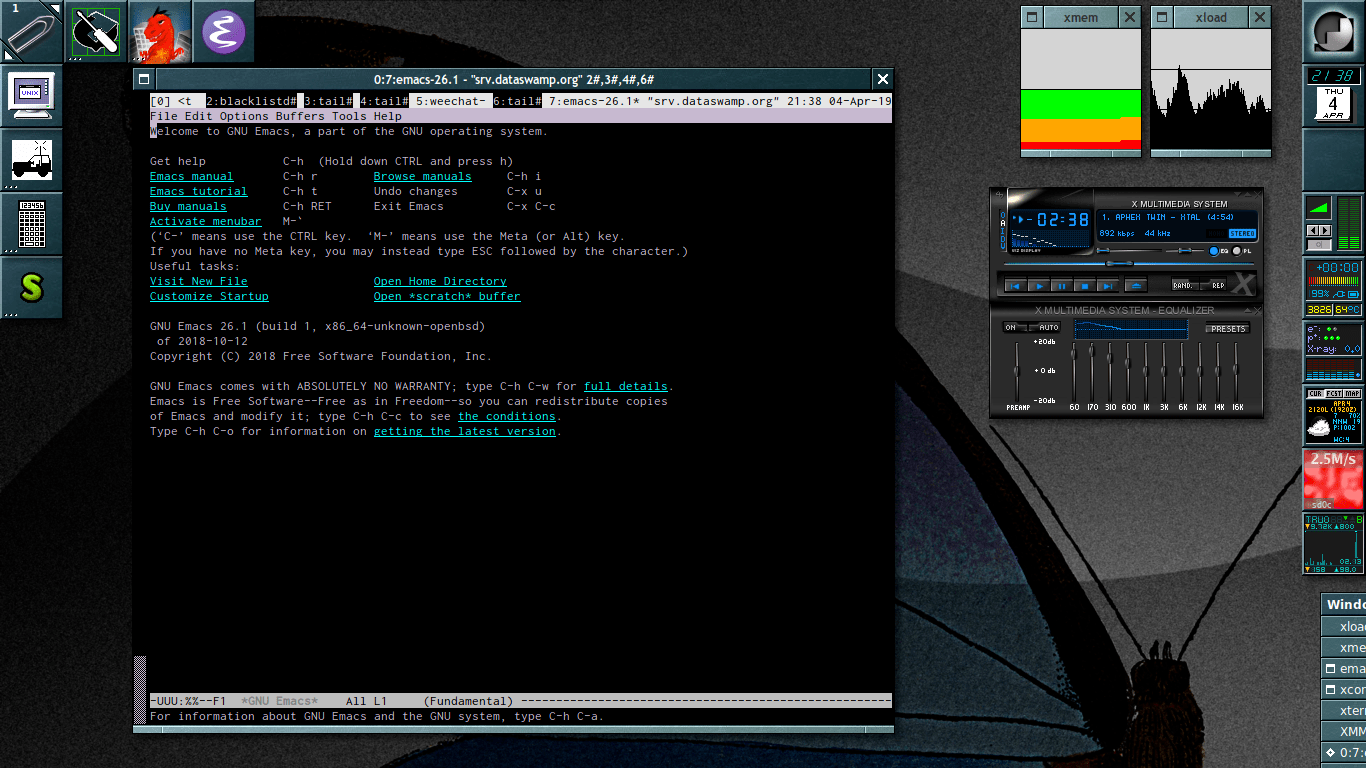Image resolution: width=1366 pixels, height=768 pixels.
Task: Stop playback in XMMS
Action: (x=1085, y=285)
